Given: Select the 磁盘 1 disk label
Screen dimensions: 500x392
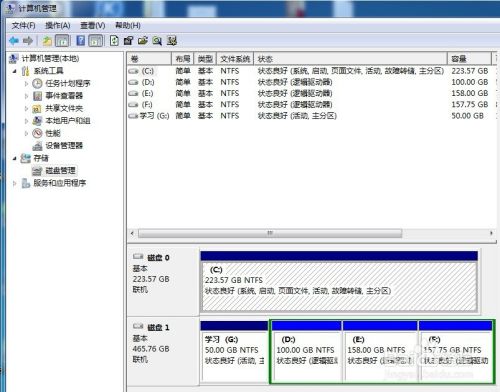Looking at the screenshot, I should coord(158,328).
